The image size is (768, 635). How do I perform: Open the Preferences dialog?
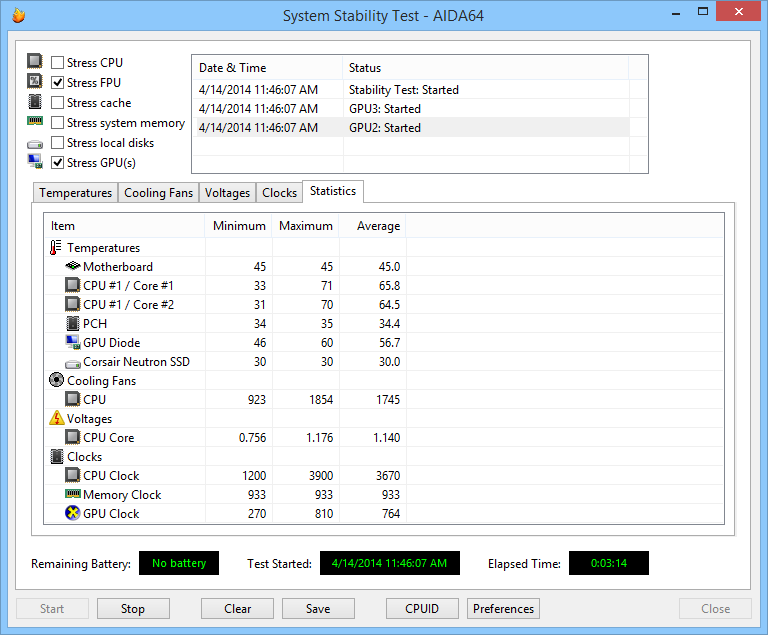tap(503, 608)
